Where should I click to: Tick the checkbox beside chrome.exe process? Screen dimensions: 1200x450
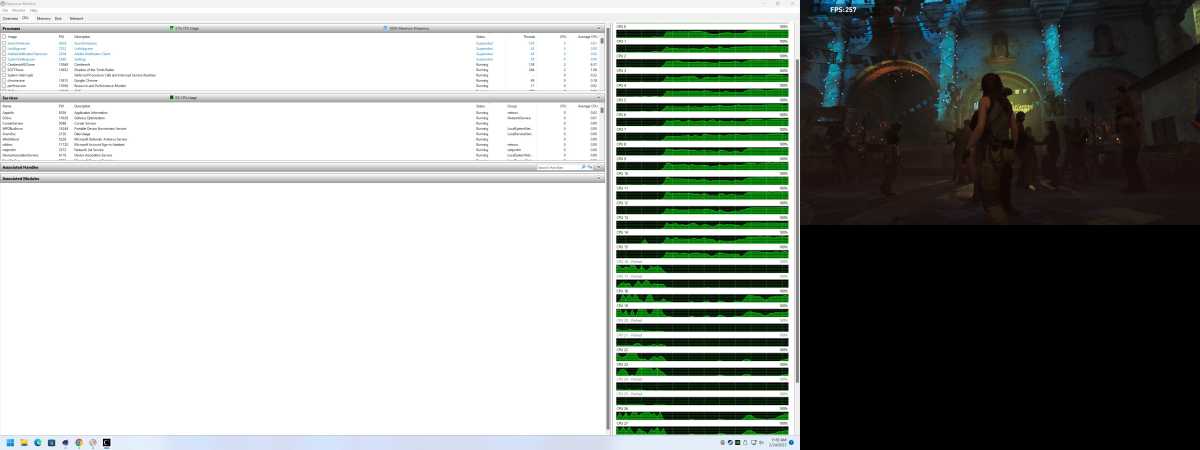[x=4, y=81]
